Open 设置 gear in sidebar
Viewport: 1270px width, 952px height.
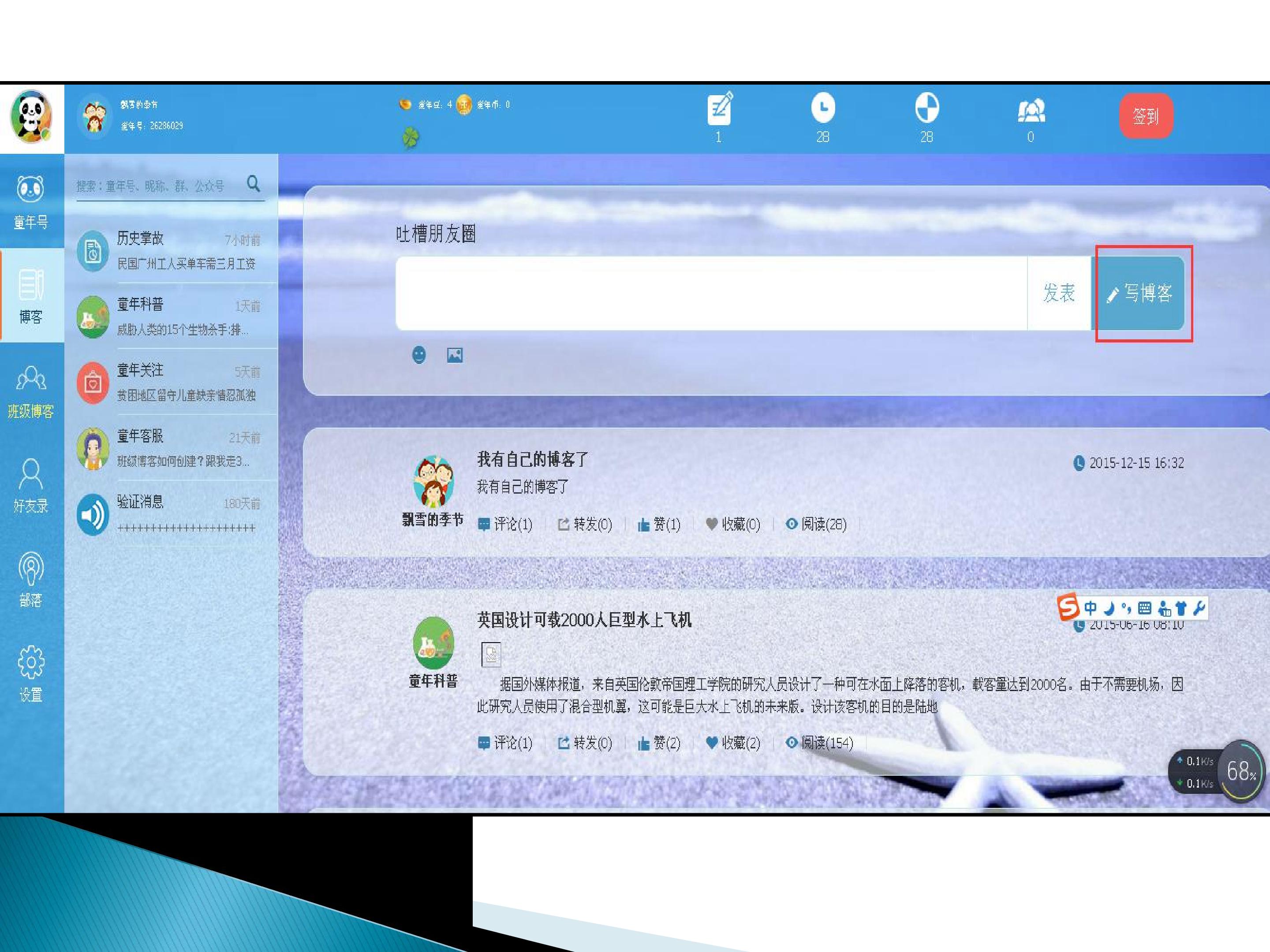tap(31, 674)
